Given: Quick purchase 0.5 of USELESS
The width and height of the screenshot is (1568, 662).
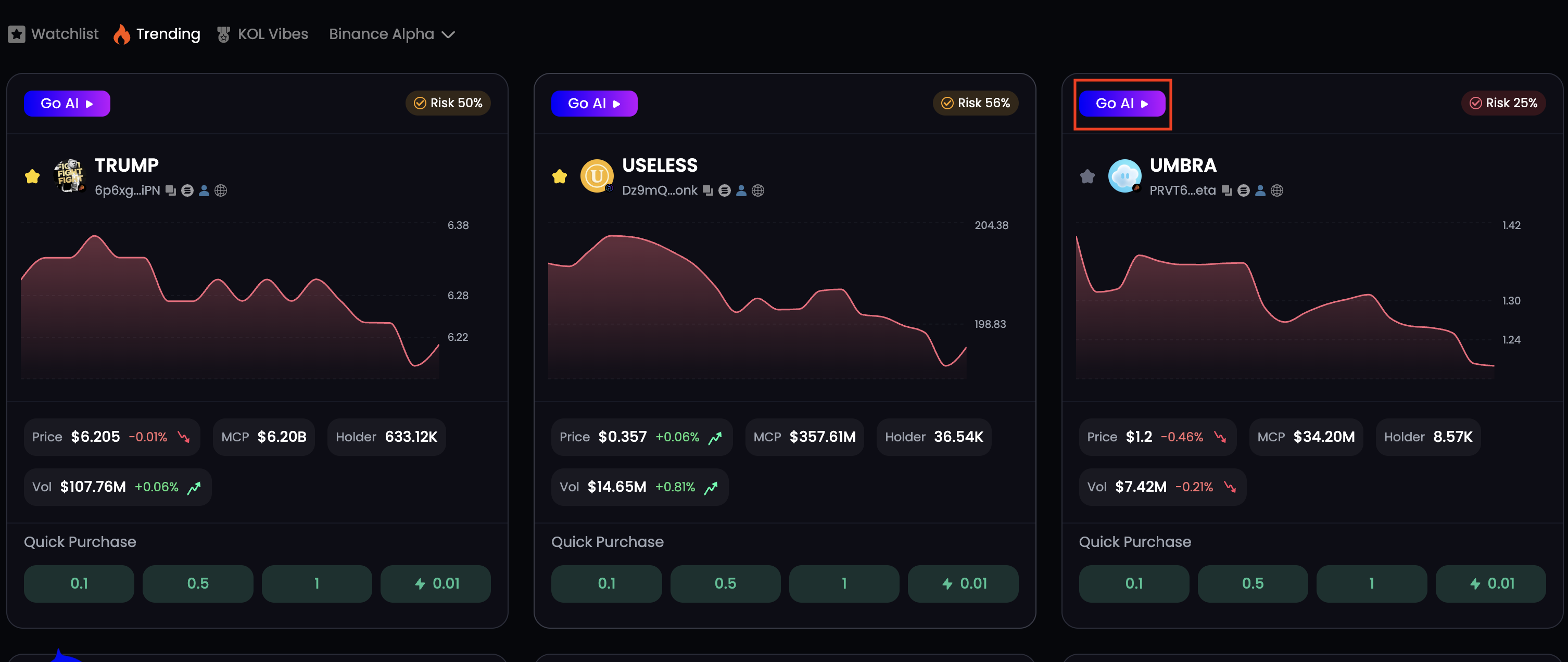Looking at the screenshot, I should 725,583.
